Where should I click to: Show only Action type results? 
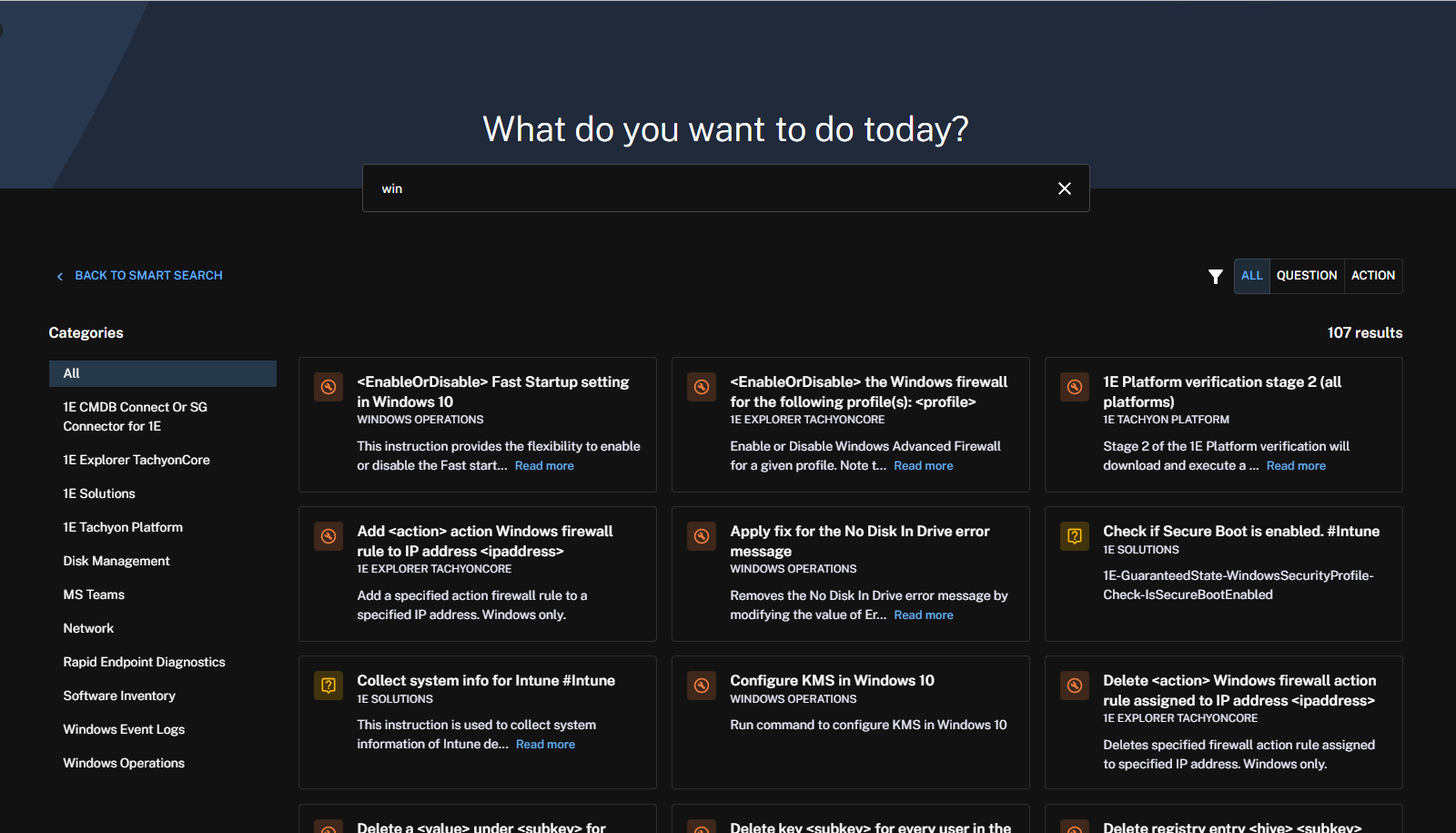(1372, 276)
